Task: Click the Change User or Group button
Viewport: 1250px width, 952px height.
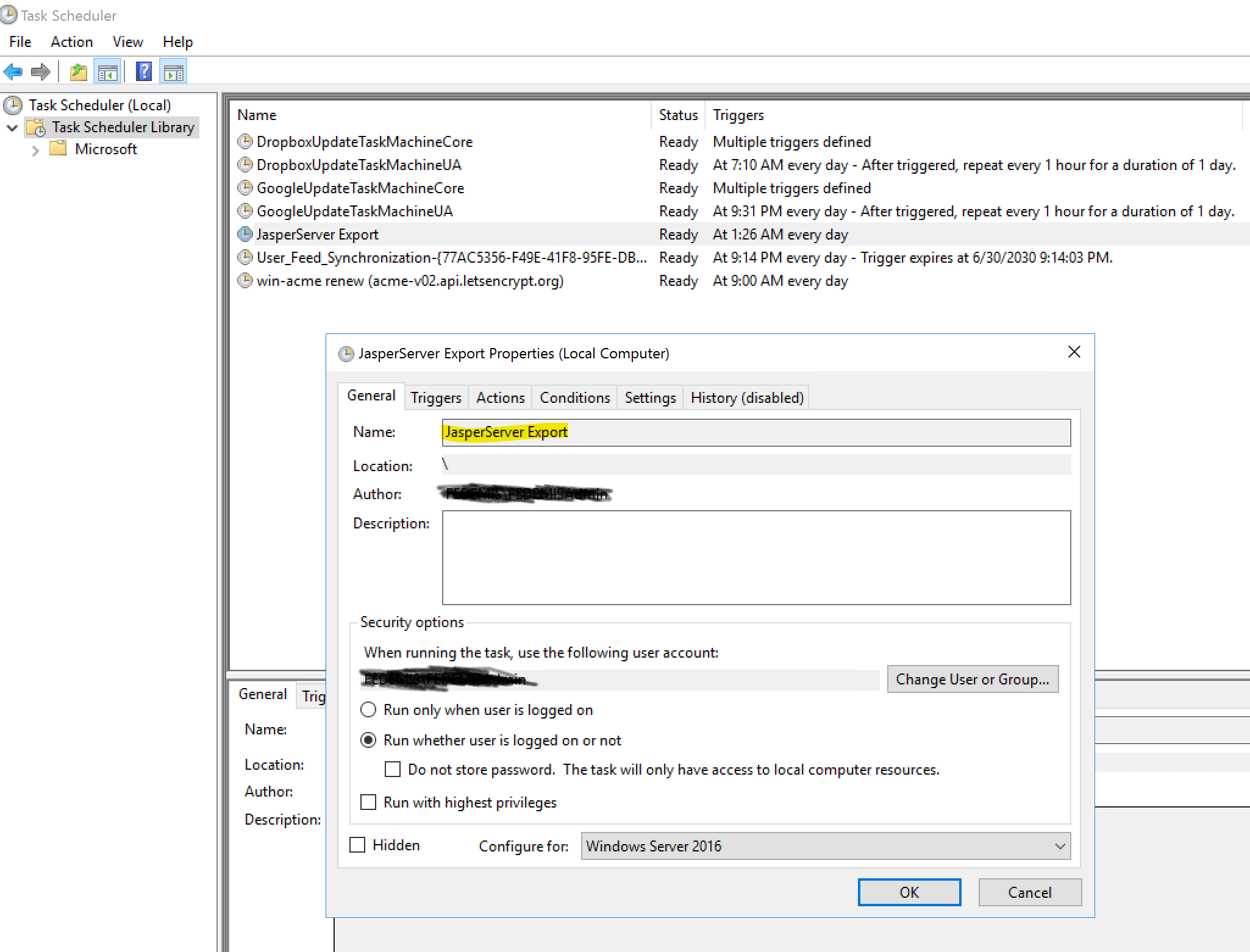Action: 972,680
